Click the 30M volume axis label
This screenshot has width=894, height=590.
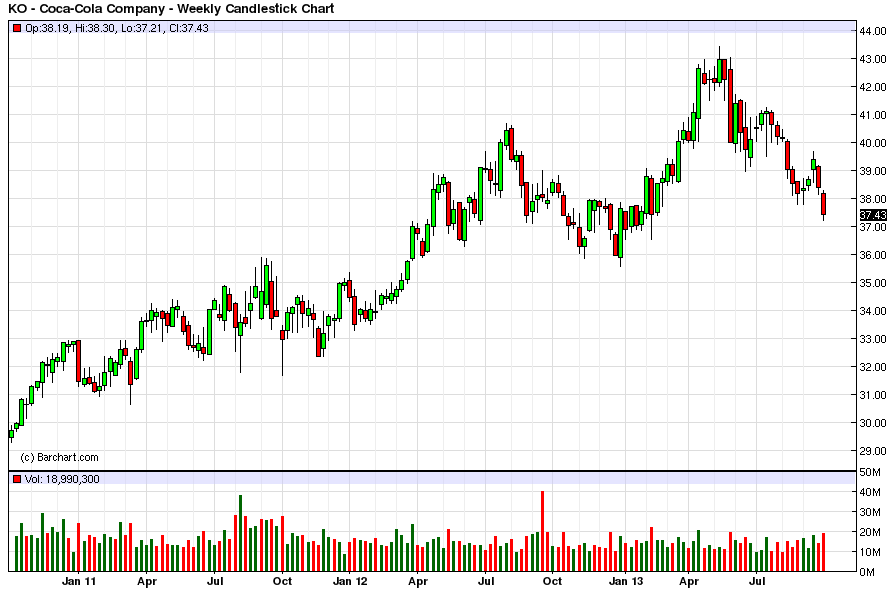click(870, 512)
